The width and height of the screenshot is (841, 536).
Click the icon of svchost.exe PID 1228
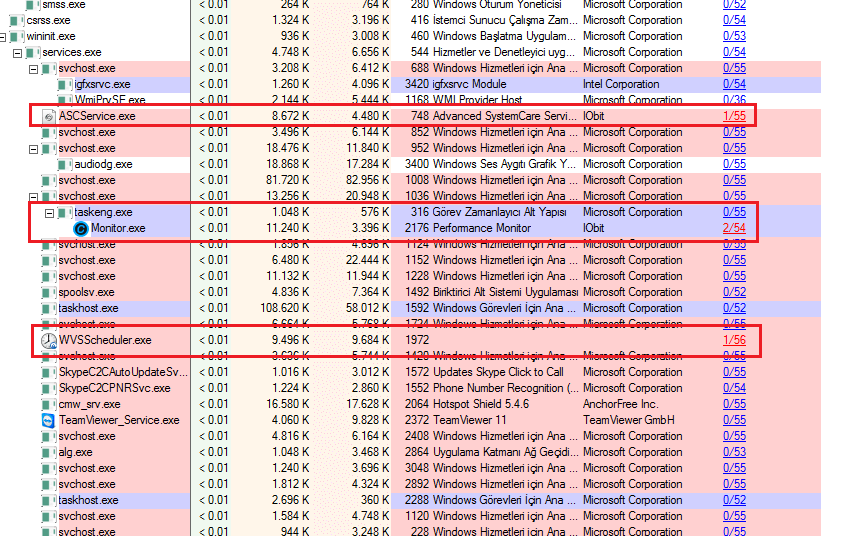[x=49, y=276]
